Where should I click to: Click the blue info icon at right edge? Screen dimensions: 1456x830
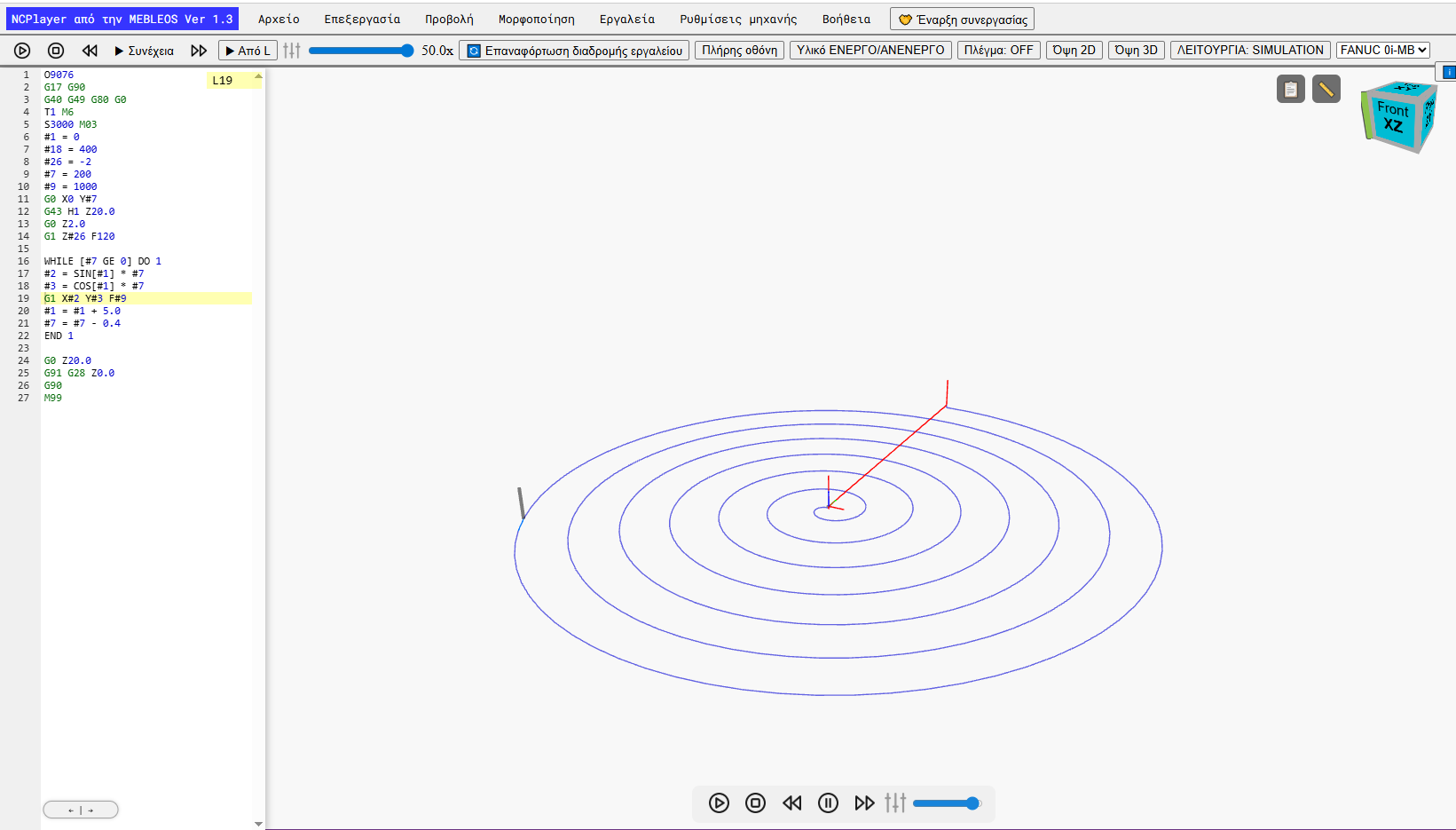tap(1449, 72)
